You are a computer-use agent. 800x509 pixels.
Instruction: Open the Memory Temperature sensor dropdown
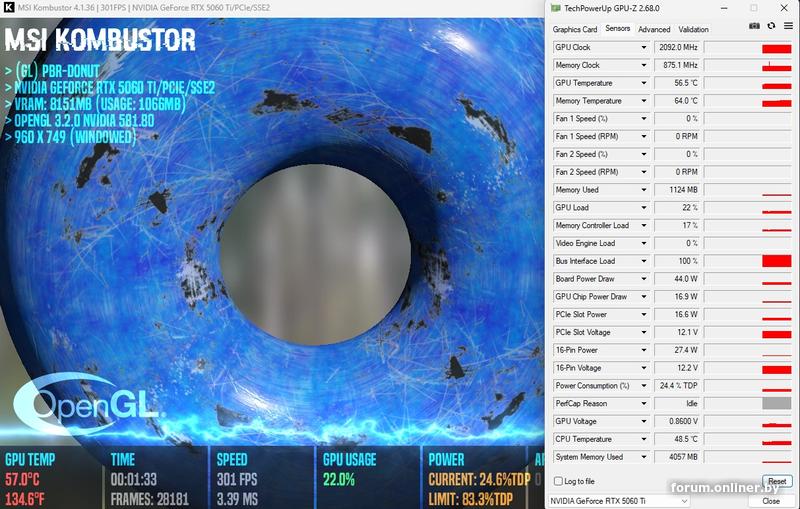(643, 101)
